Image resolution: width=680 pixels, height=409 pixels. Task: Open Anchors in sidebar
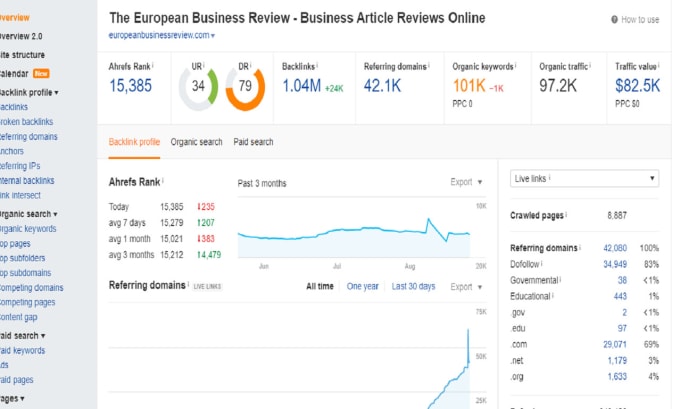coord(12,151)
